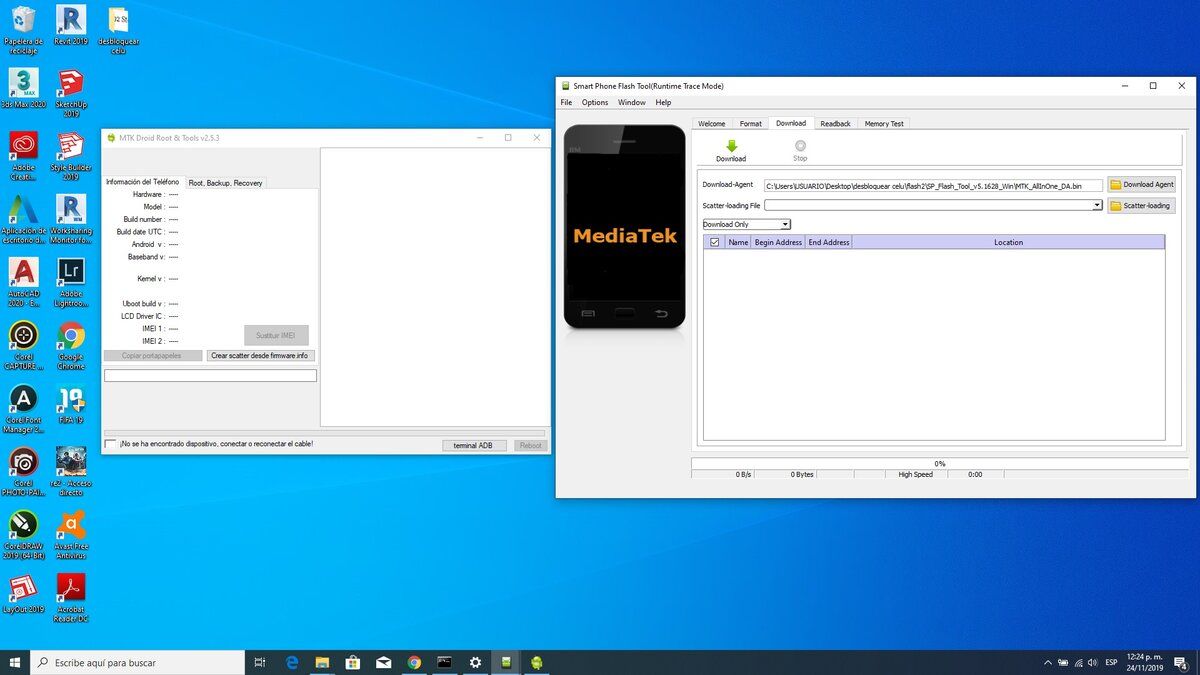Click the Download-Agent path field
The image size is (1200, 675).
[x=933, y=186]
